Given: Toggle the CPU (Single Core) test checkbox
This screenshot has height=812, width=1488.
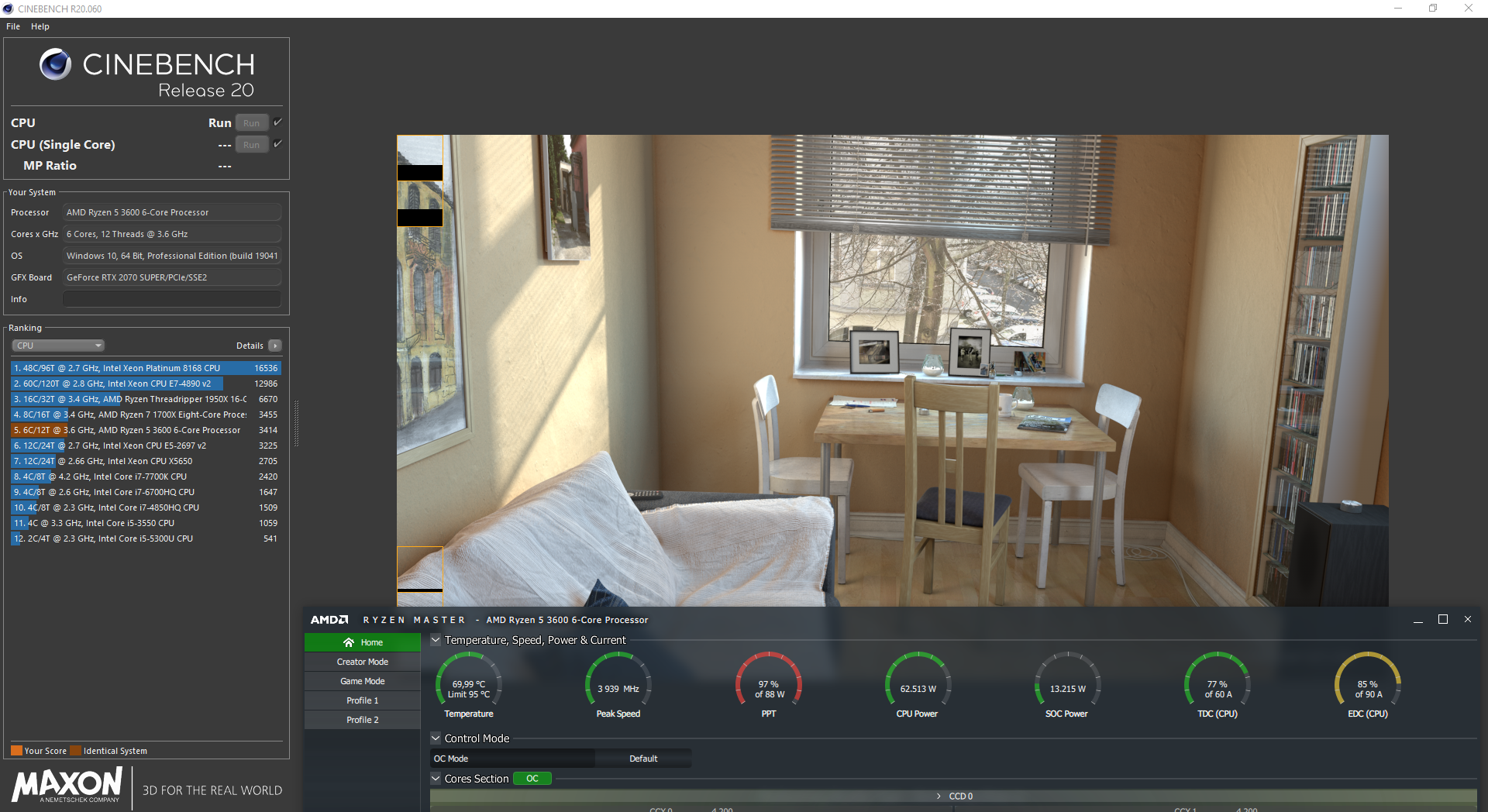Looking at the screenshot, I should (x=277, y=144).
